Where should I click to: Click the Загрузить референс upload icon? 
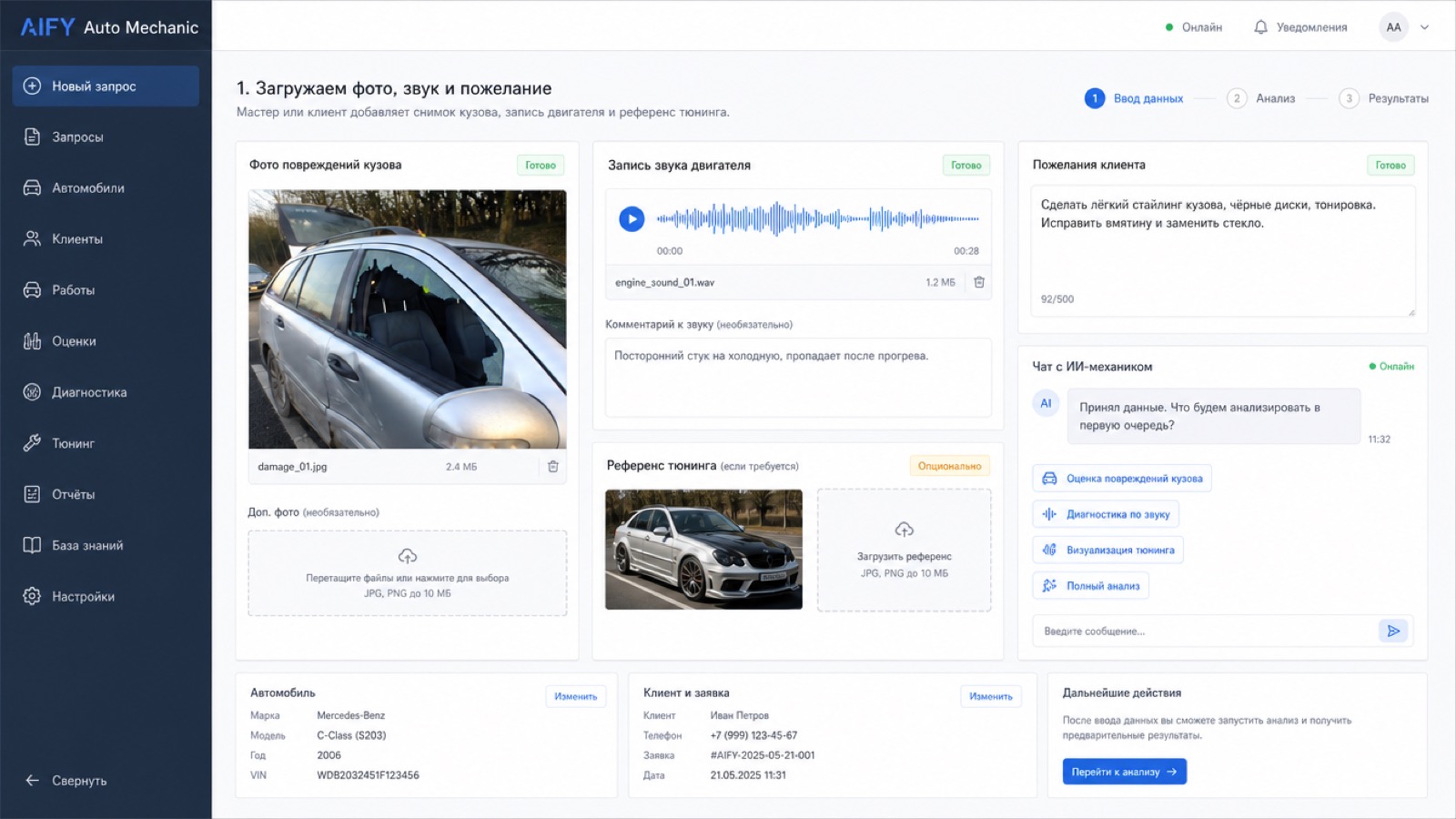point(904,530)
